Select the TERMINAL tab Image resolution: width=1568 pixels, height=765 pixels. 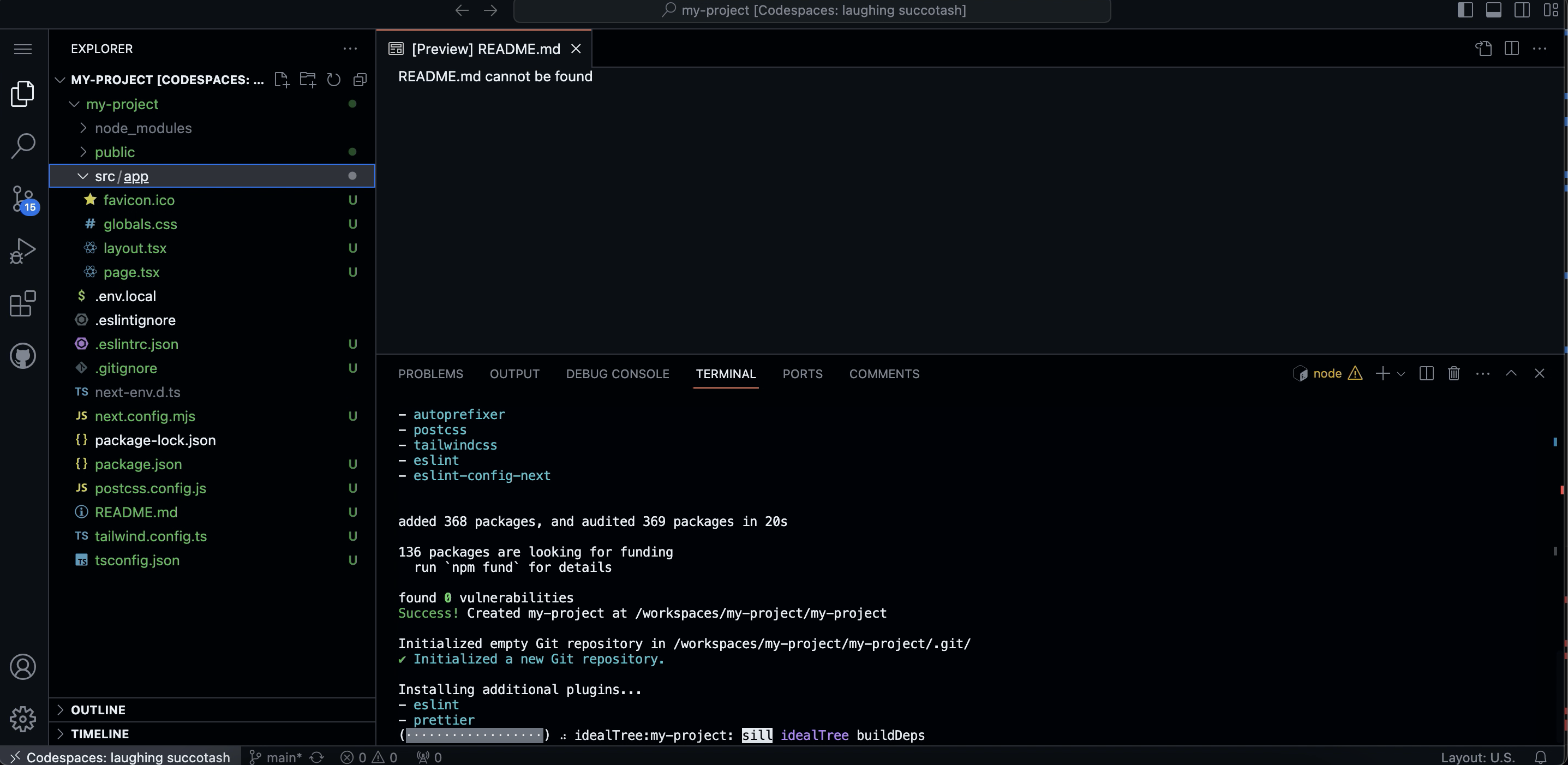(x=726, y=374)
